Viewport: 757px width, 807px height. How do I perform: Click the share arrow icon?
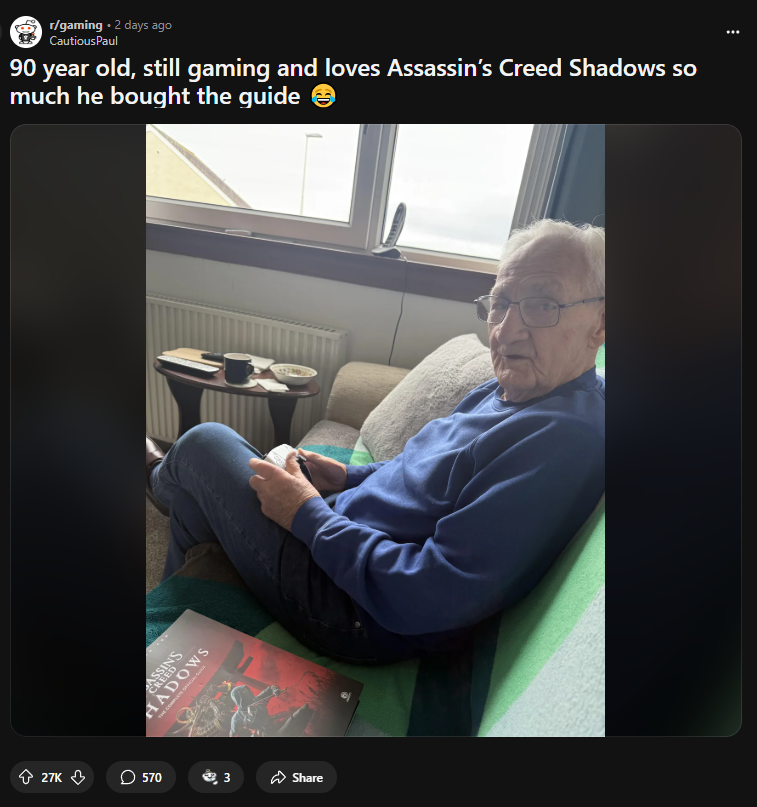pos(278,777)
